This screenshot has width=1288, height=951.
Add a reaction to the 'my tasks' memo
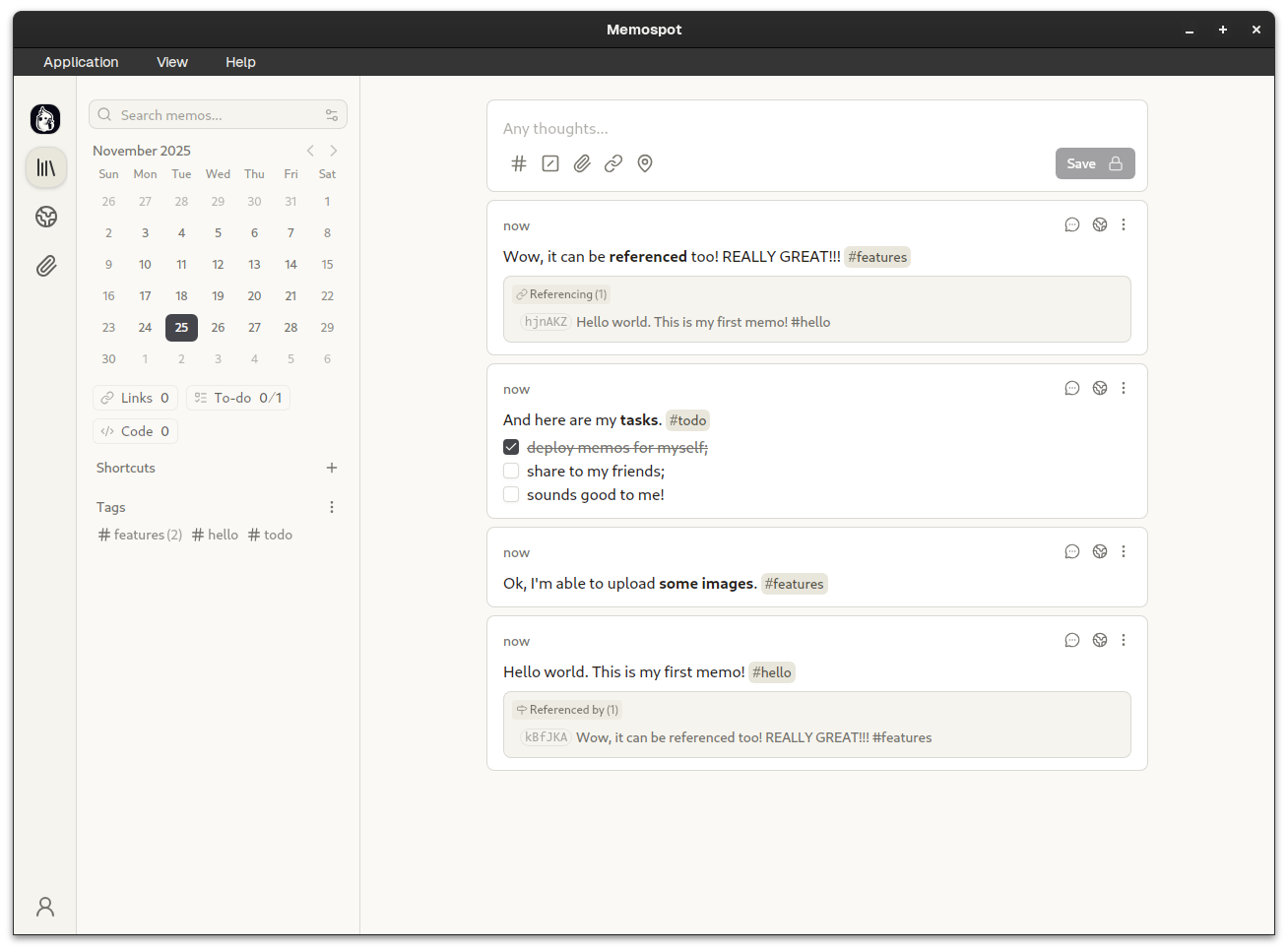1100,389
